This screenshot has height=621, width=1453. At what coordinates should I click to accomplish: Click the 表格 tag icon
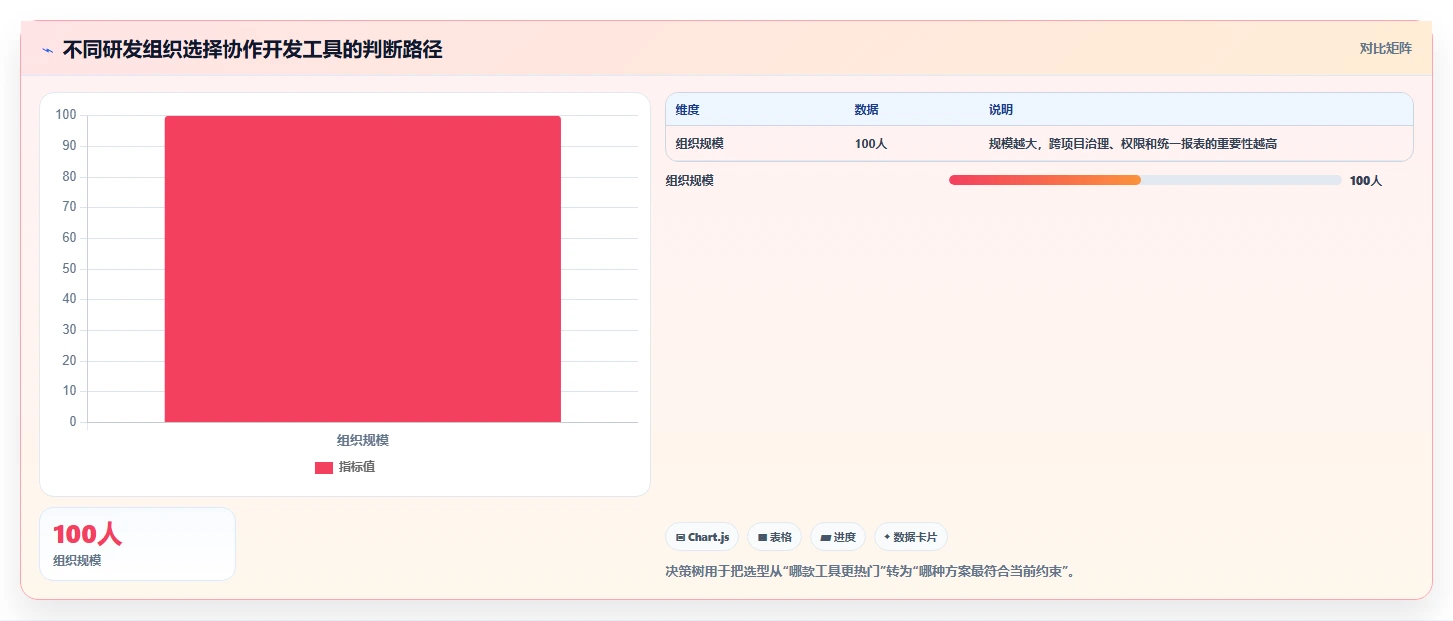[762, 538]
